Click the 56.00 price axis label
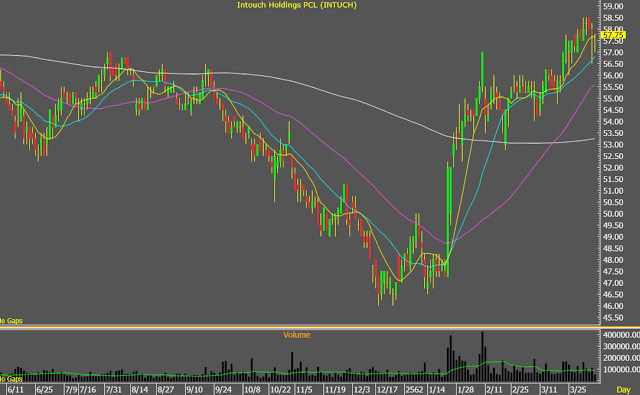640x395 pixels. tap(613, 75)
